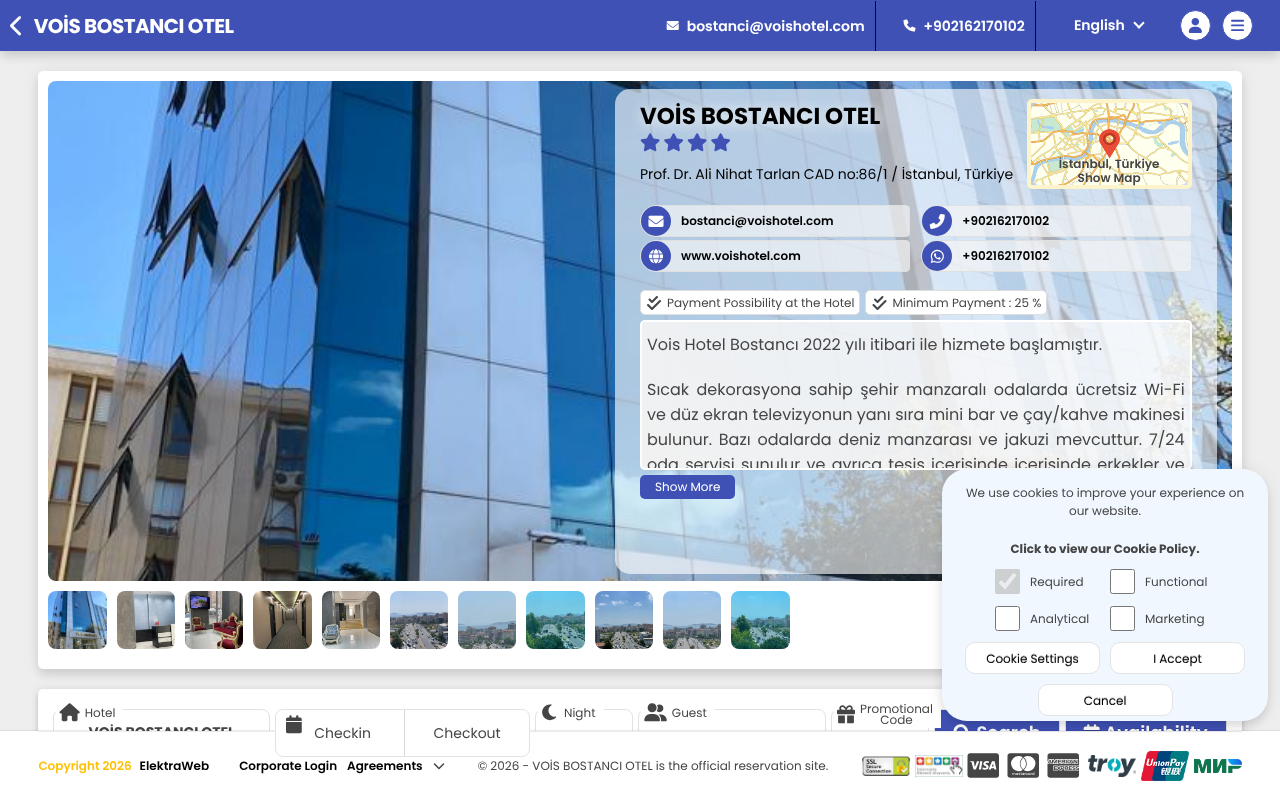Open the Guest selection field
1280x800 pixels.
731,721
